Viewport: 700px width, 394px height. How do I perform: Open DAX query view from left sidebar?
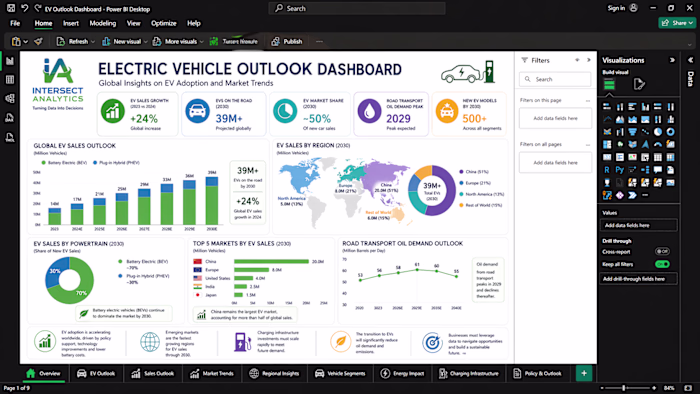coord(10,118)
